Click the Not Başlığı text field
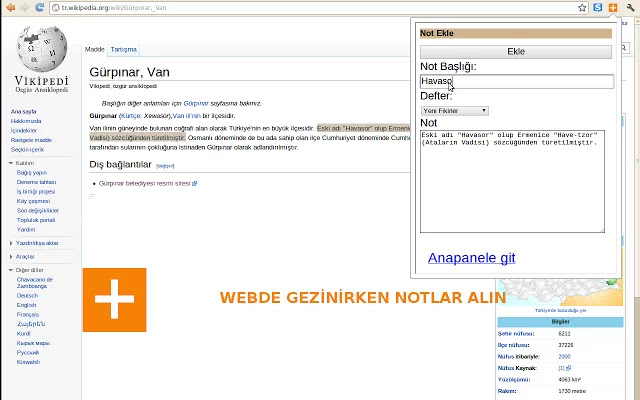The height and width of the screenshot is (400, 640). click(x=517, y=81)
